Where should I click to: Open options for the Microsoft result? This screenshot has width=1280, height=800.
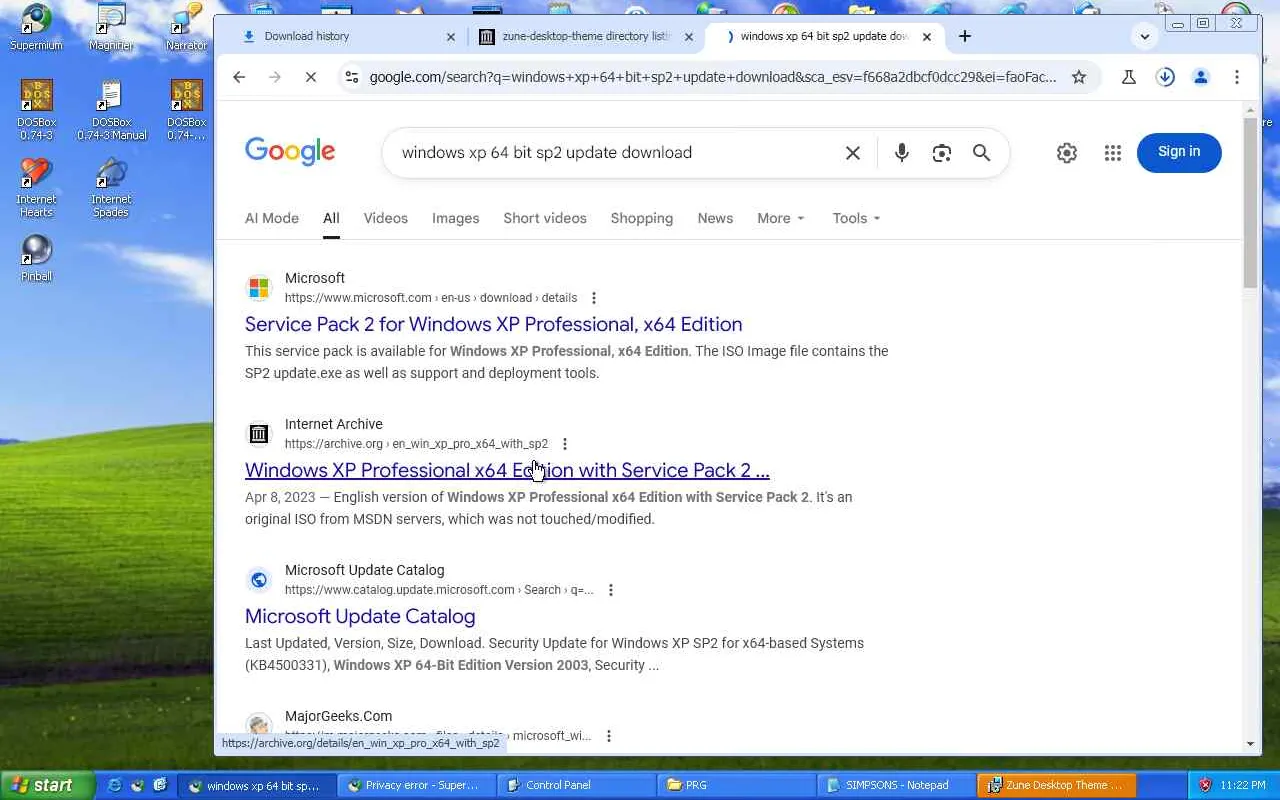(x=594, y=298)
